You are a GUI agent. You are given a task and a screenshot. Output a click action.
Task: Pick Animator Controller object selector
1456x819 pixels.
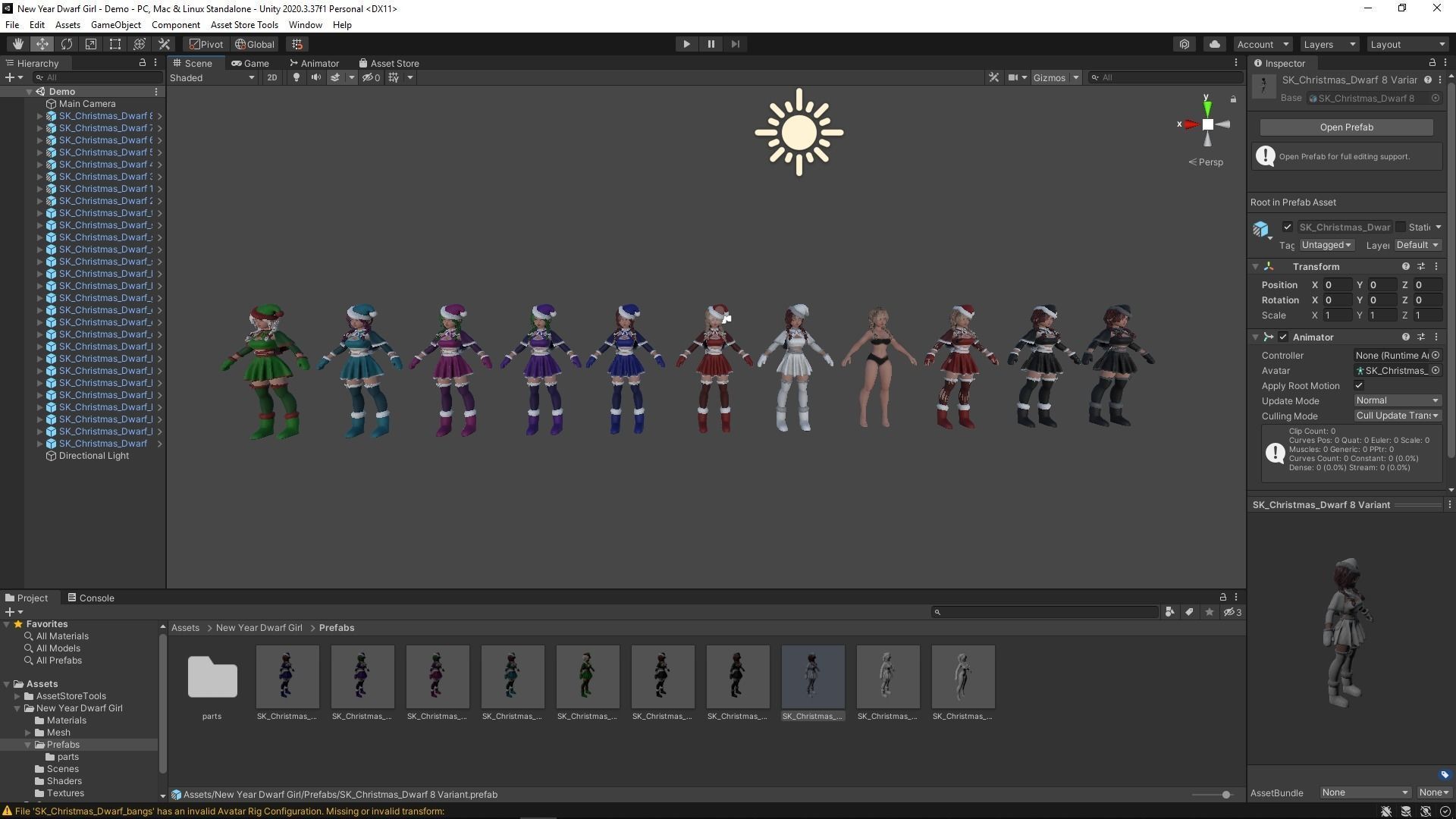[x=1436, y=356]
